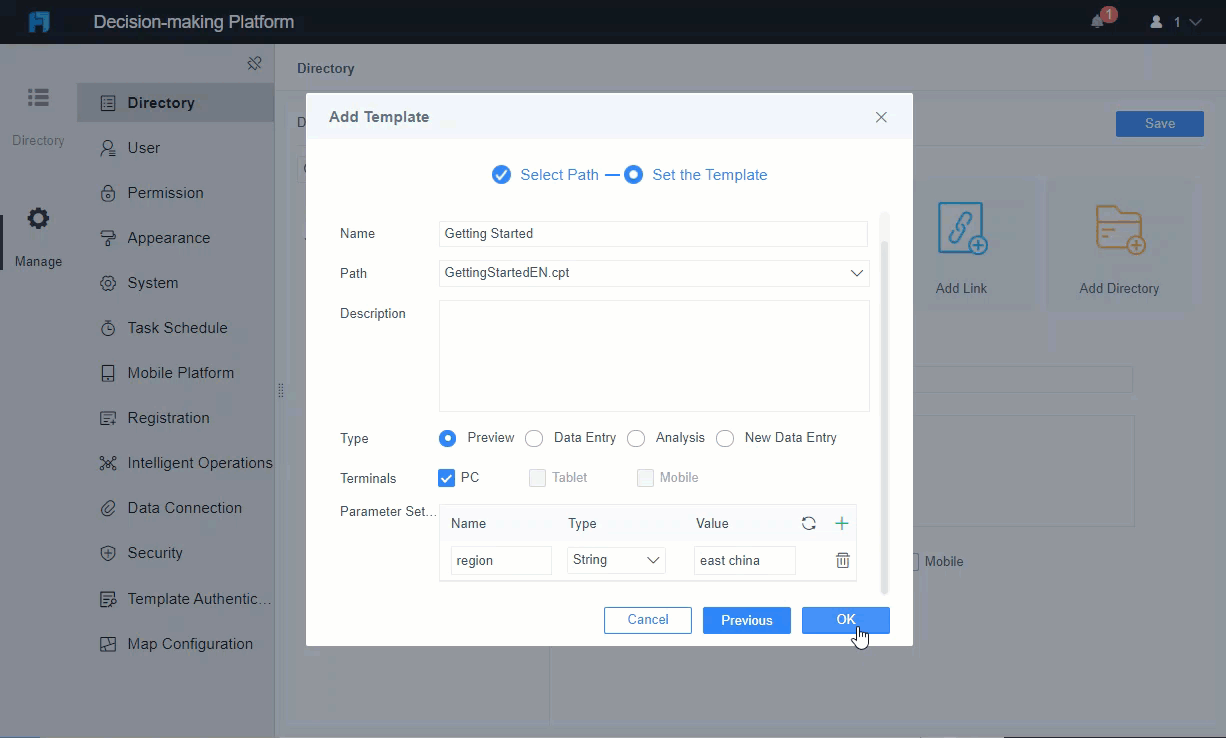Open the Directory management menu item
The image size is (1226, 738).
(x=175, y=103)
